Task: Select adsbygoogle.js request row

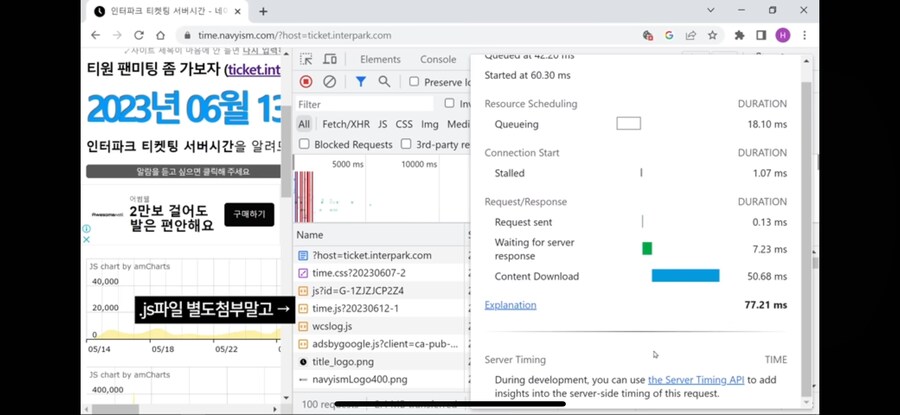Action: [x=380, y=344]
